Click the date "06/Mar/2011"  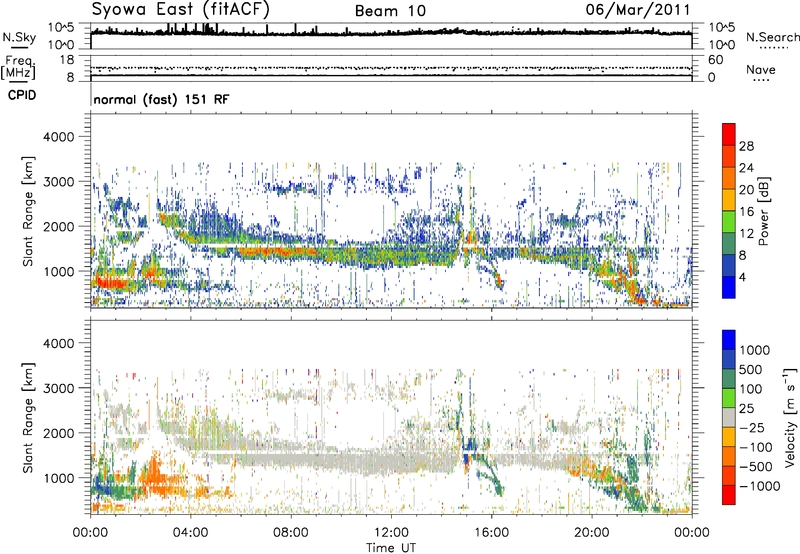tap(638, 10)
